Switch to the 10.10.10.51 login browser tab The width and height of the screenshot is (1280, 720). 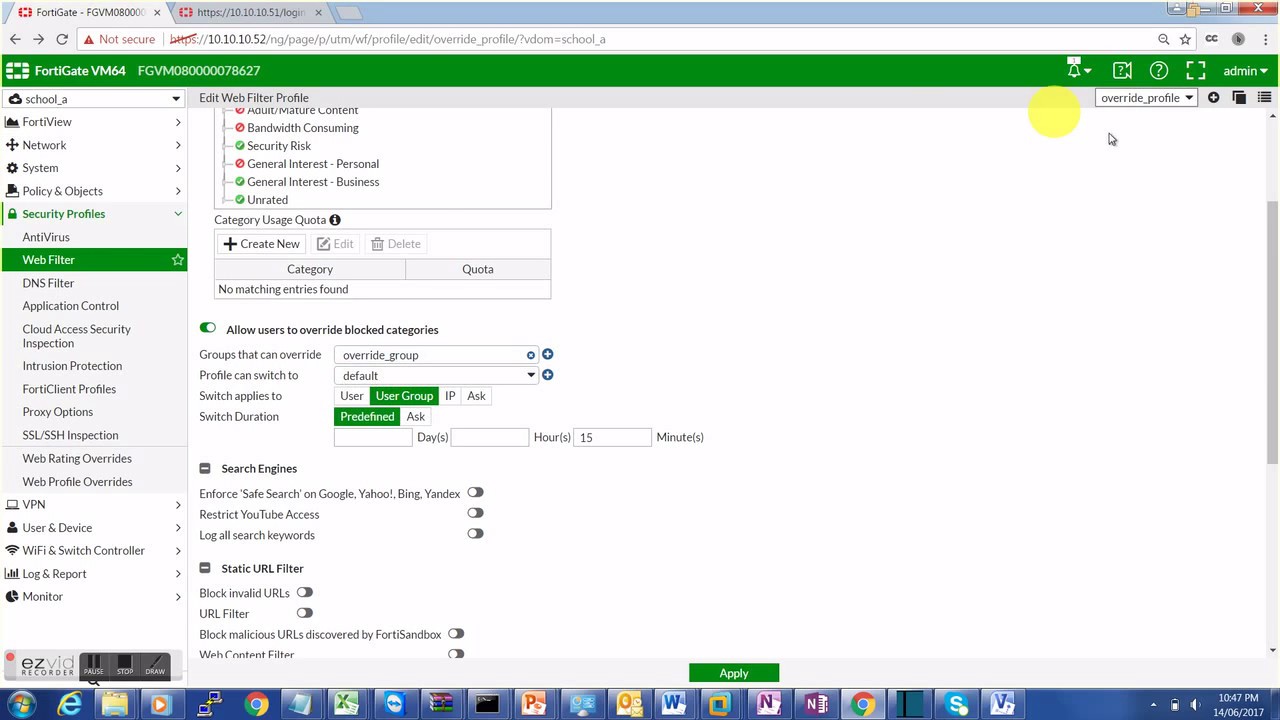pos(250,12)
